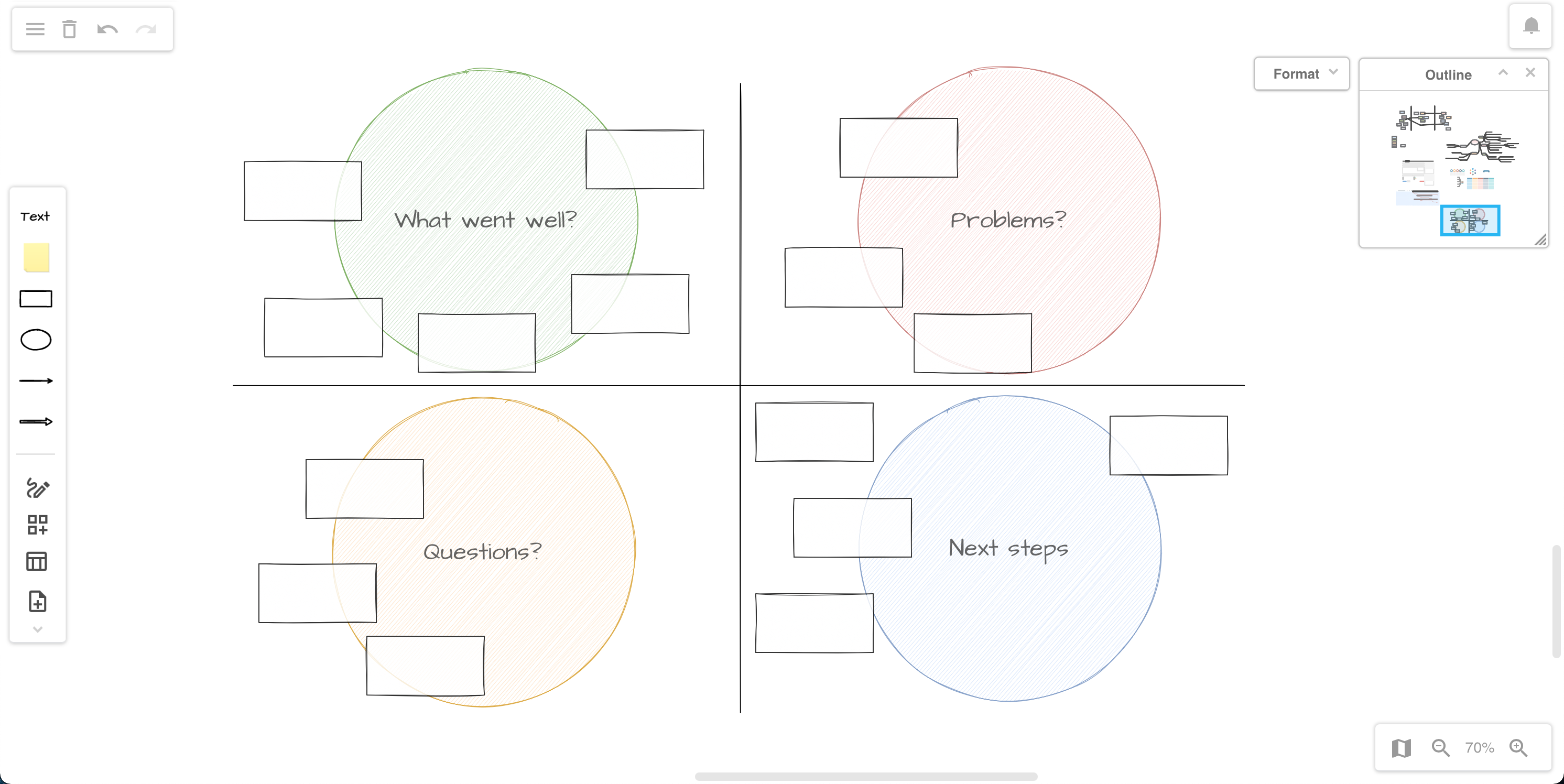Select the Rectangle shape tool
This screenshot has width=1564, height=784.
pyautogui.click(x=37, y=299)
